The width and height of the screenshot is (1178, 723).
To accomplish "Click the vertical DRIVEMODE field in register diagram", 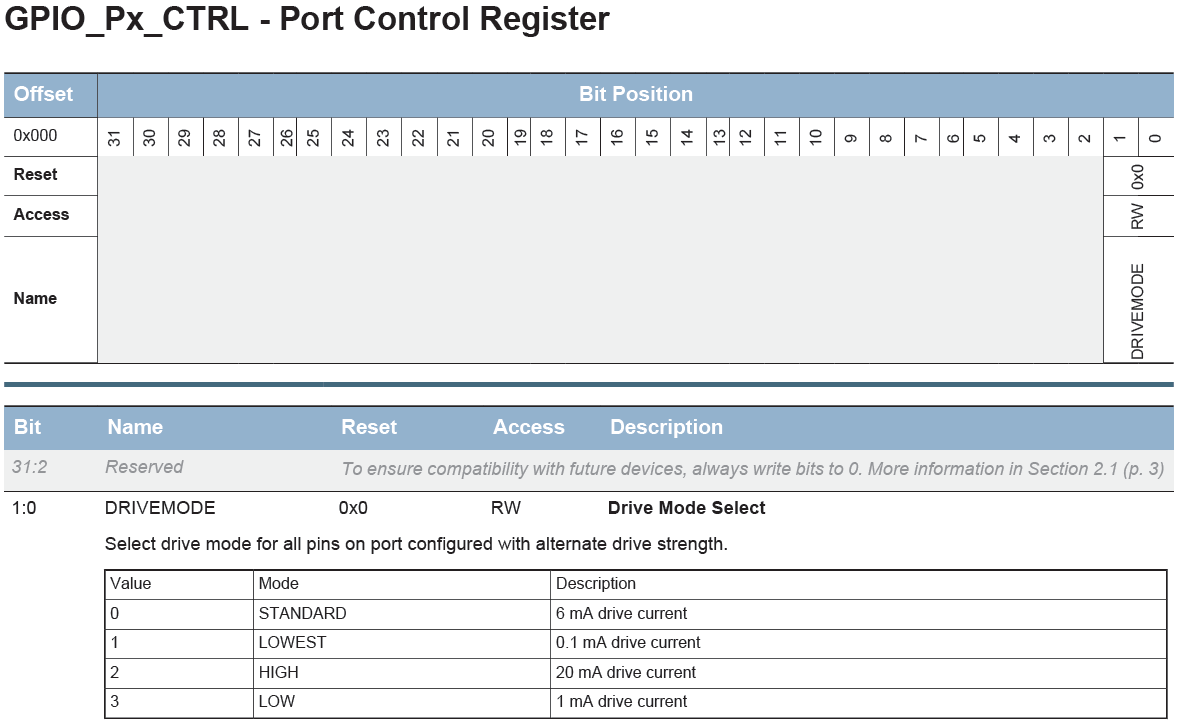I will (x=1137, y=310).
